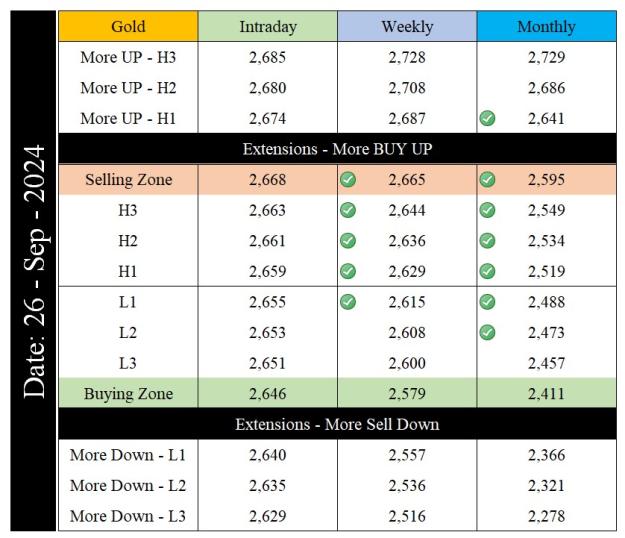Viewport: 625px width, 538px height.
Task: Click the Extensions - More Sell Down banner
Action: tap(338, 424)
